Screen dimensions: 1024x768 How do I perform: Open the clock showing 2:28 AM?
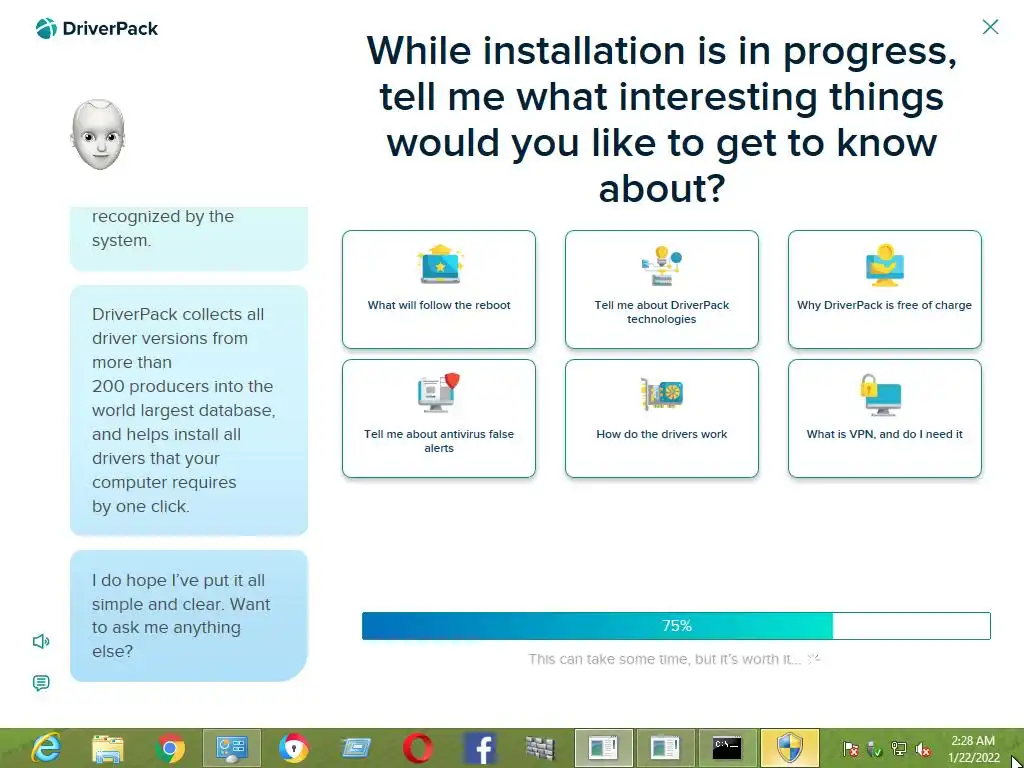973,748
